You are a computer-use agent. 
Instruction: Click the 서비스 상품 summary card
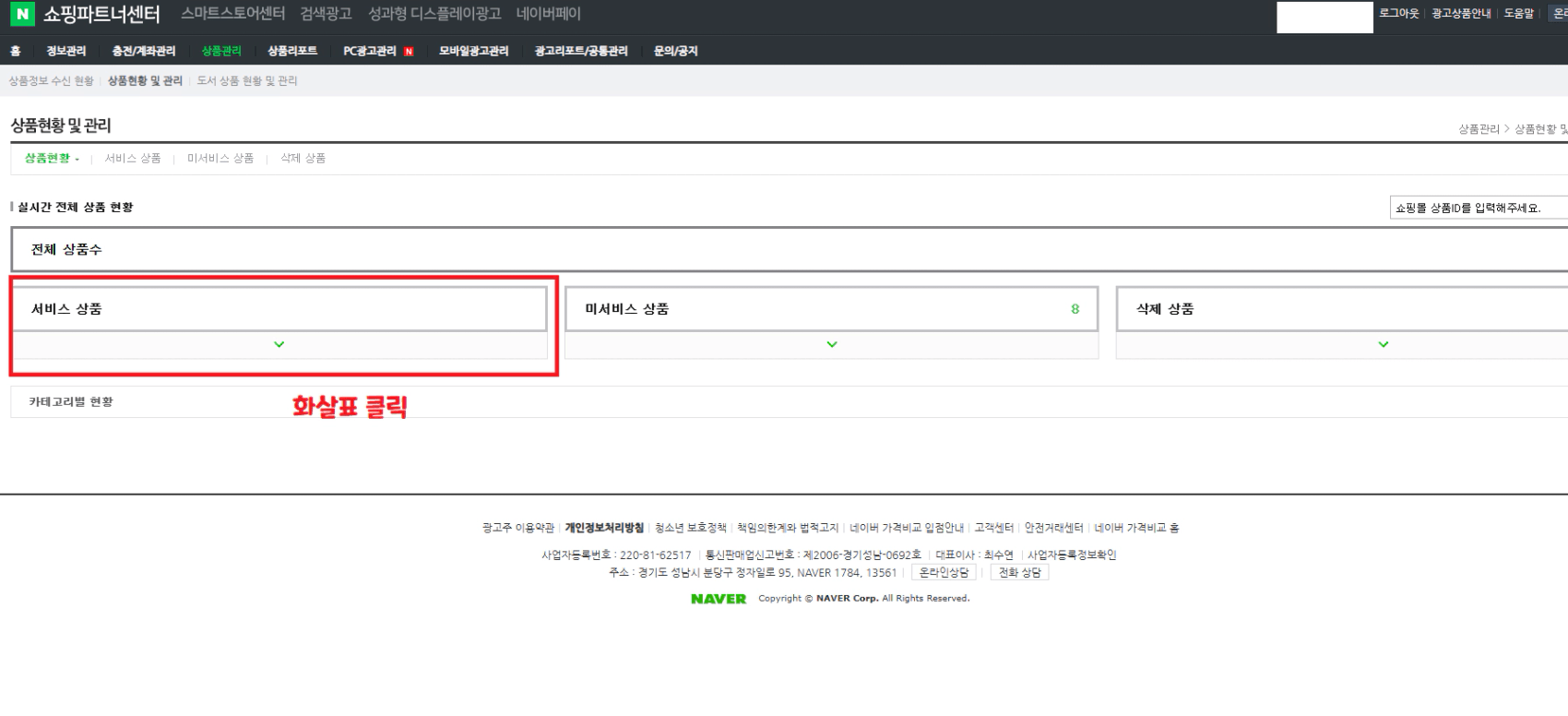tap(279, 309)
